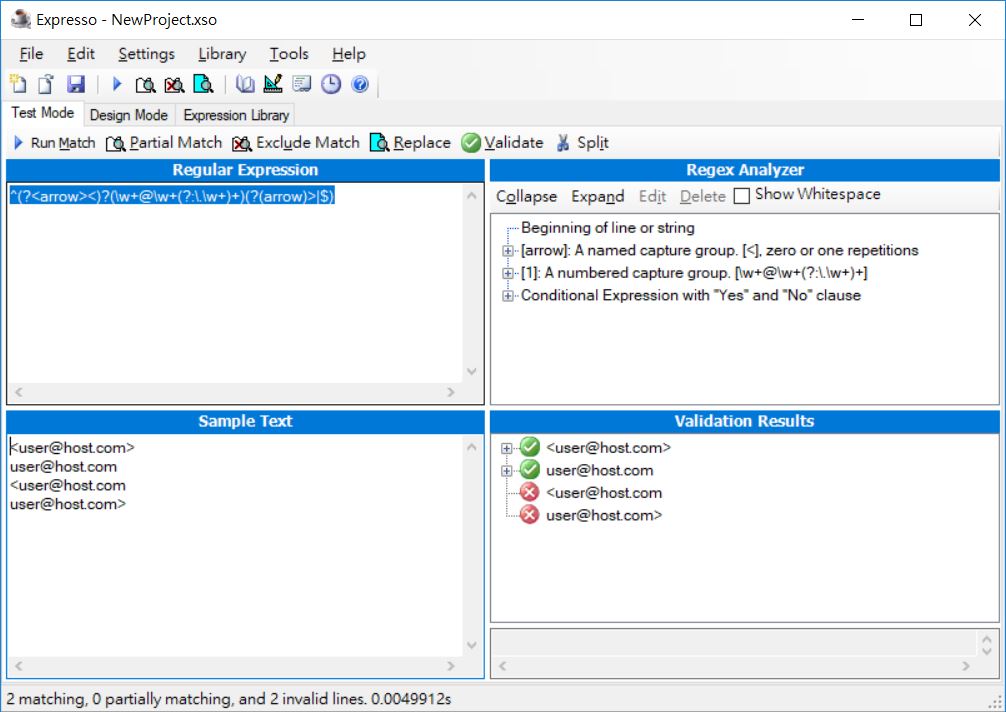Click the second Sample Text line user@host.com

point(64,466)
